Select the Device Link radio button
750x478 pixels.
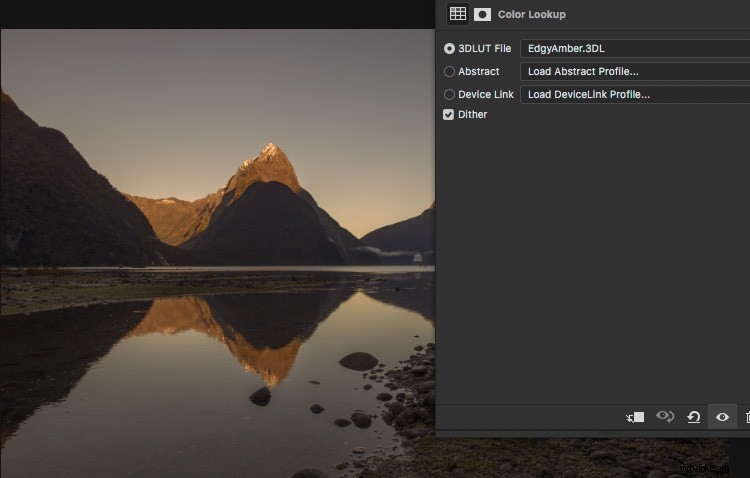[449, 94]
